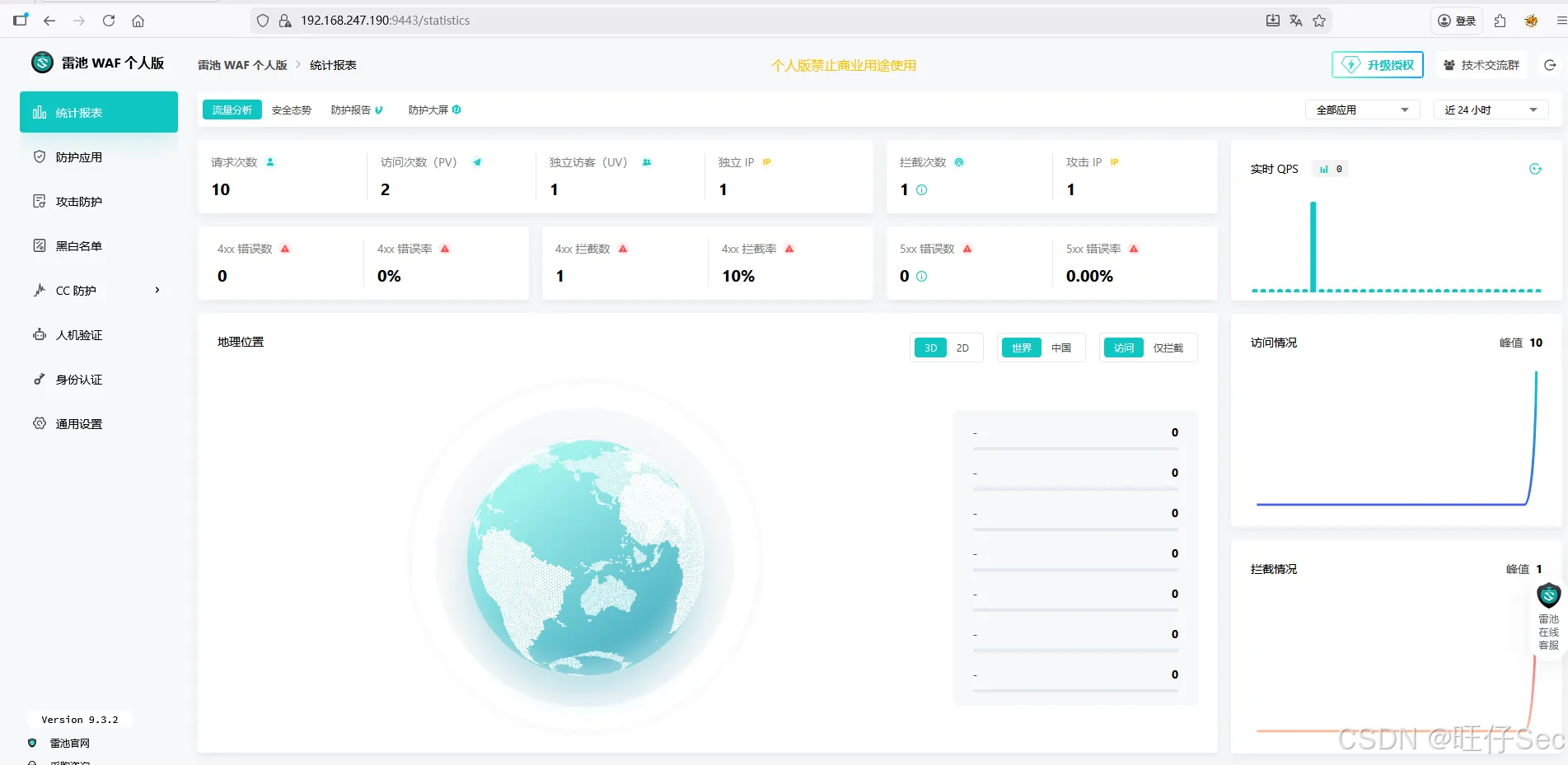Select the 中国 map scope
Viewport: 1568px width, 765px height.
point(1061,348)
